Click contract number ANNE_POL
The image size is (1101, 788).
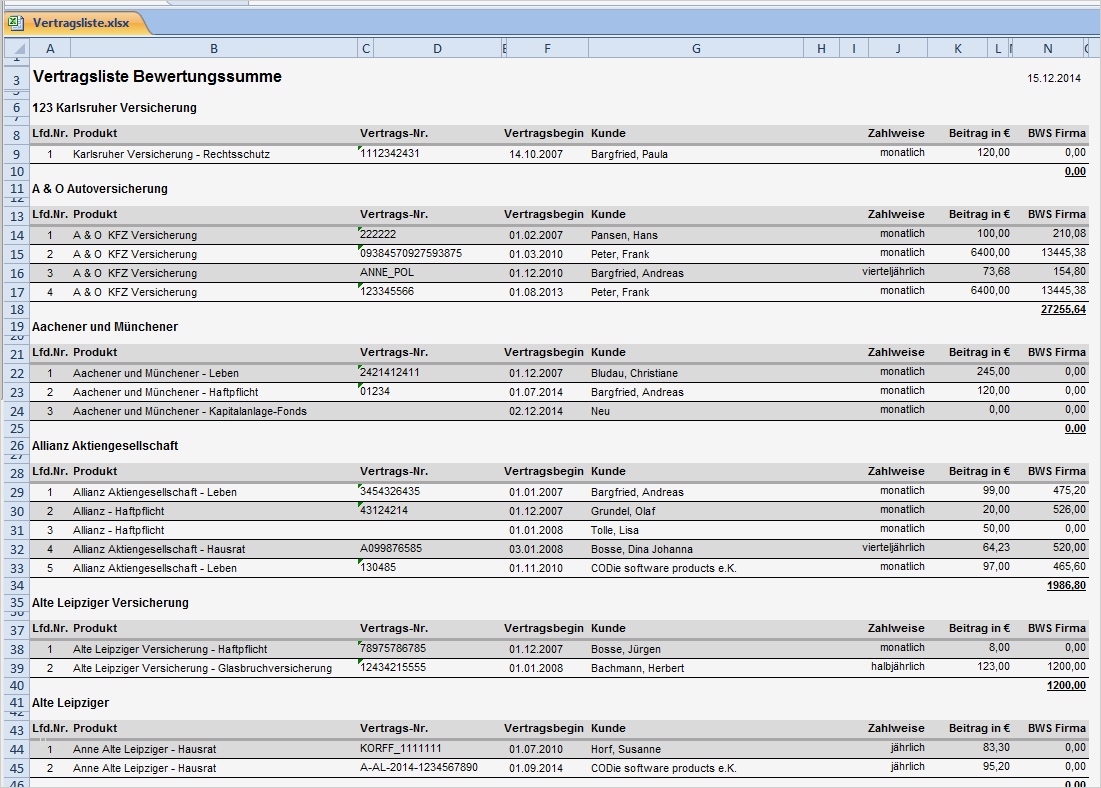pos(387,272)
